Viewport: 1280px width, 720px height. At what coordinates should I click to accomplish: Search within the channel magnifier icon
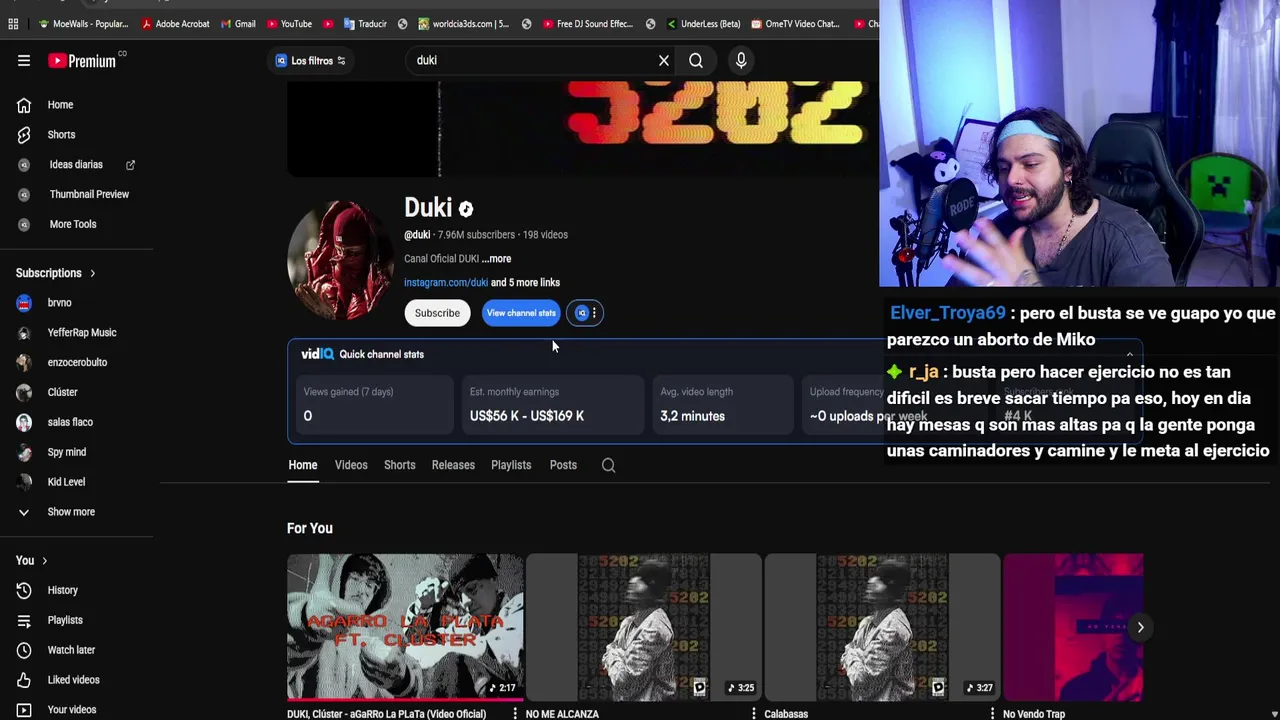click(608, 465)
